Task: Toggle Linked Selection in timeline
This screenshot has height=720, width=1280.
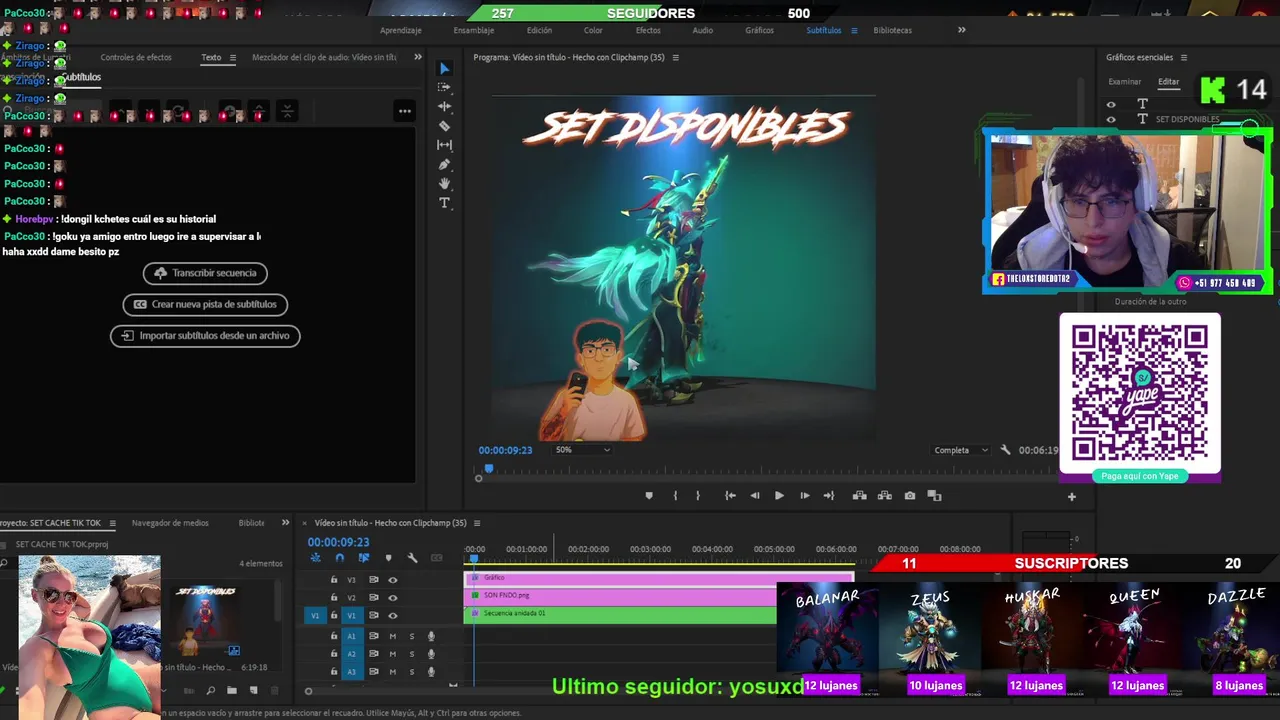Action: pos(363,558)
